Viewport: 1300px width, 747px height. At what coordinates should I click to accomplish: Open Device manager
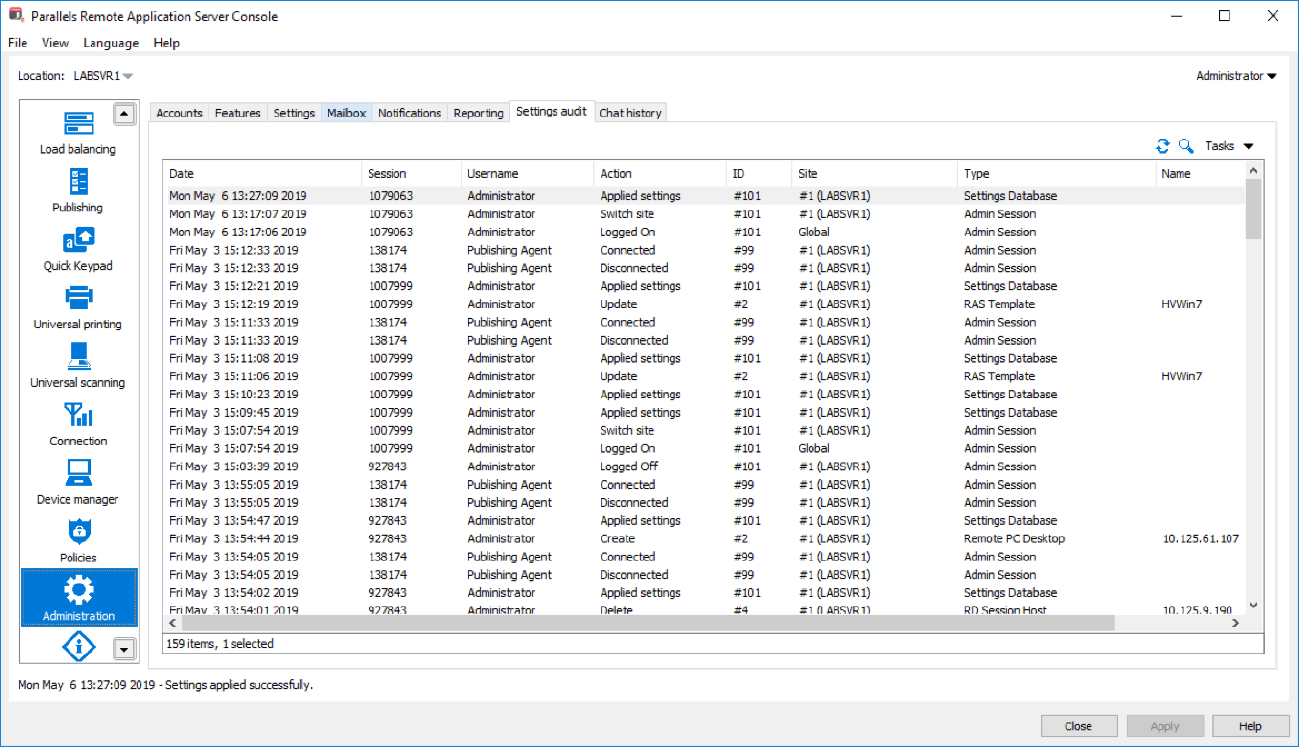pyautogui.click(x=78, y=478)
